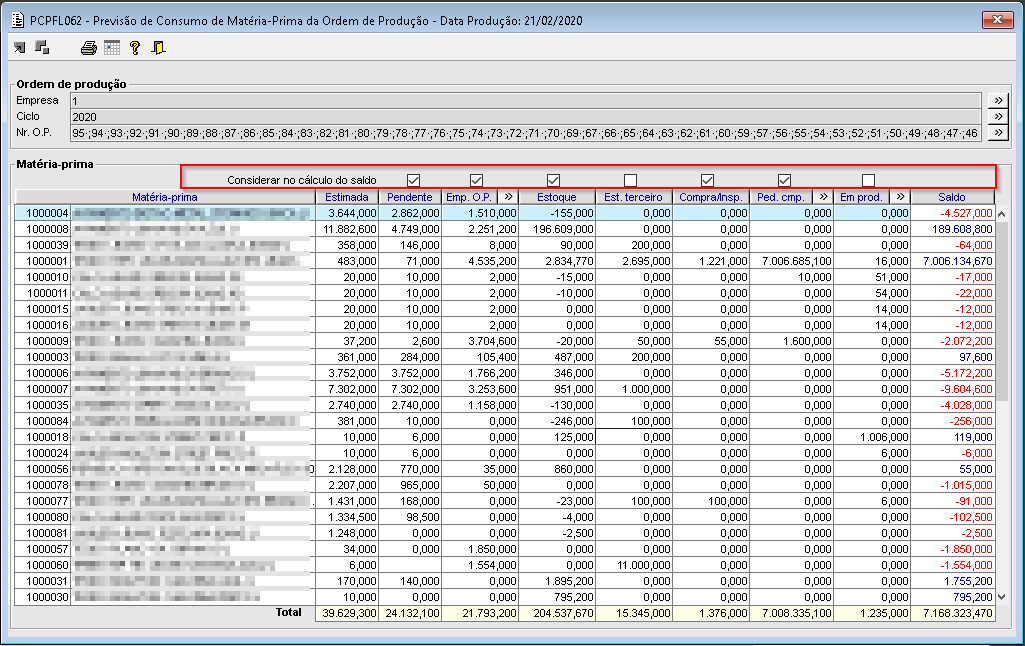
Task: Expand the arrows button next to Em prod. header
Action: tap(901, 197)
